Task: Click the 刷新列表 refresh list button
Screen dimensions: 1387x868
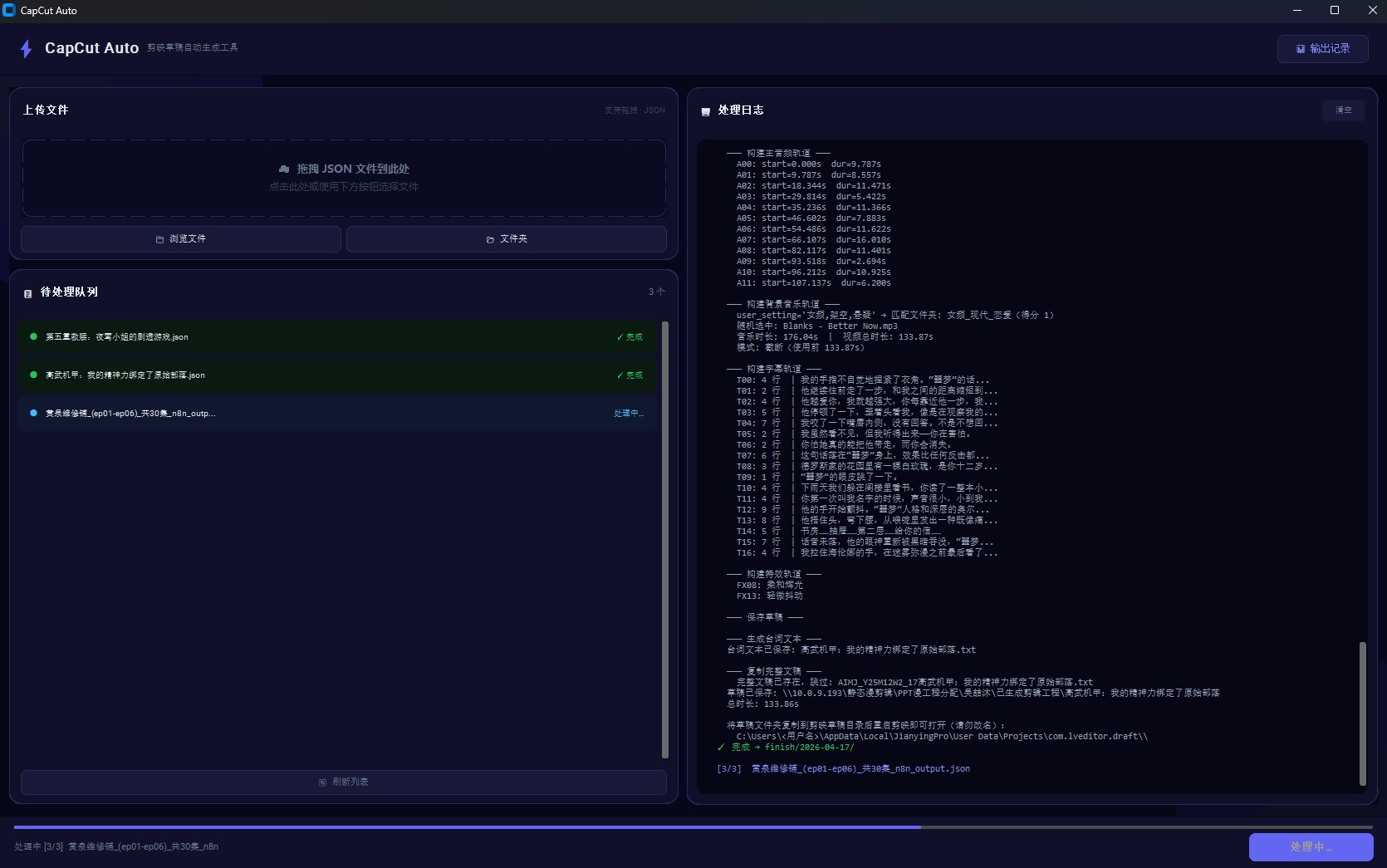Action: [x=344, y=782]
